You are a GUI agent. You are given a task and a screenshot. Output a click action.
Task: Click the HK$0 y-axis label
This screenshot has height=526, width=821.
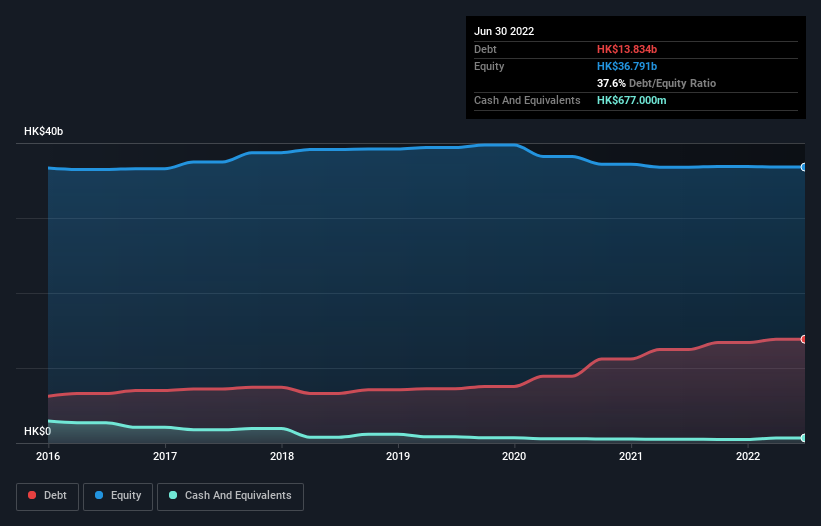click(38, 431)
